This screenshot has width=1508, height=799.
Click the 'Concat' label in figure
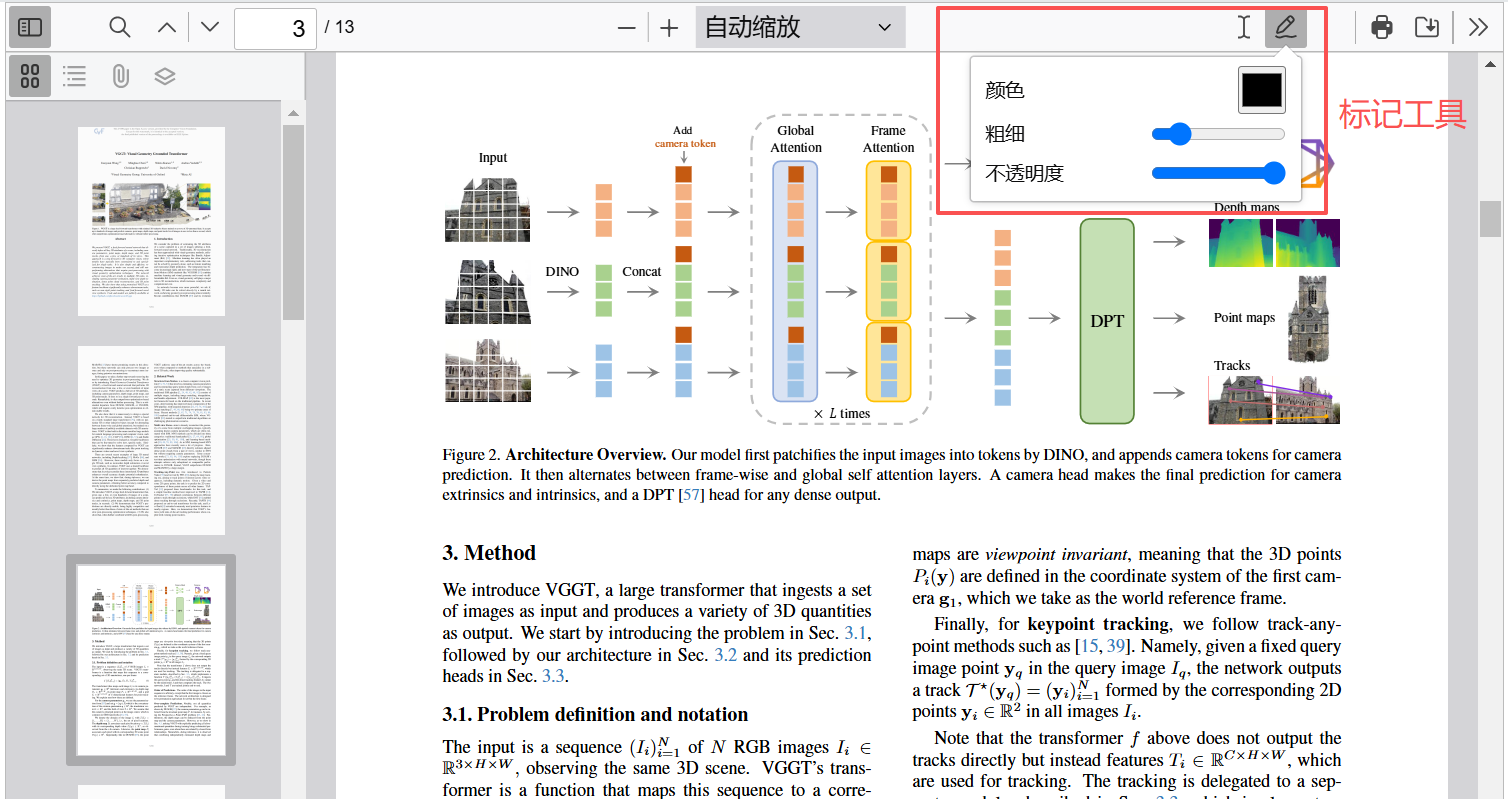[x=641, y=271]
